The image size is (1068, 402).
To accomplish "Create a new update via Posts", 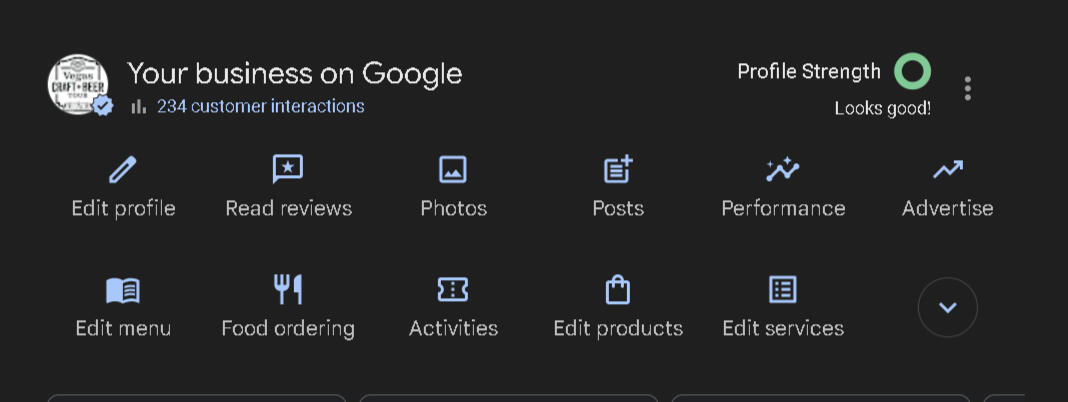I will pyautogui.click(x=618, y=171).
